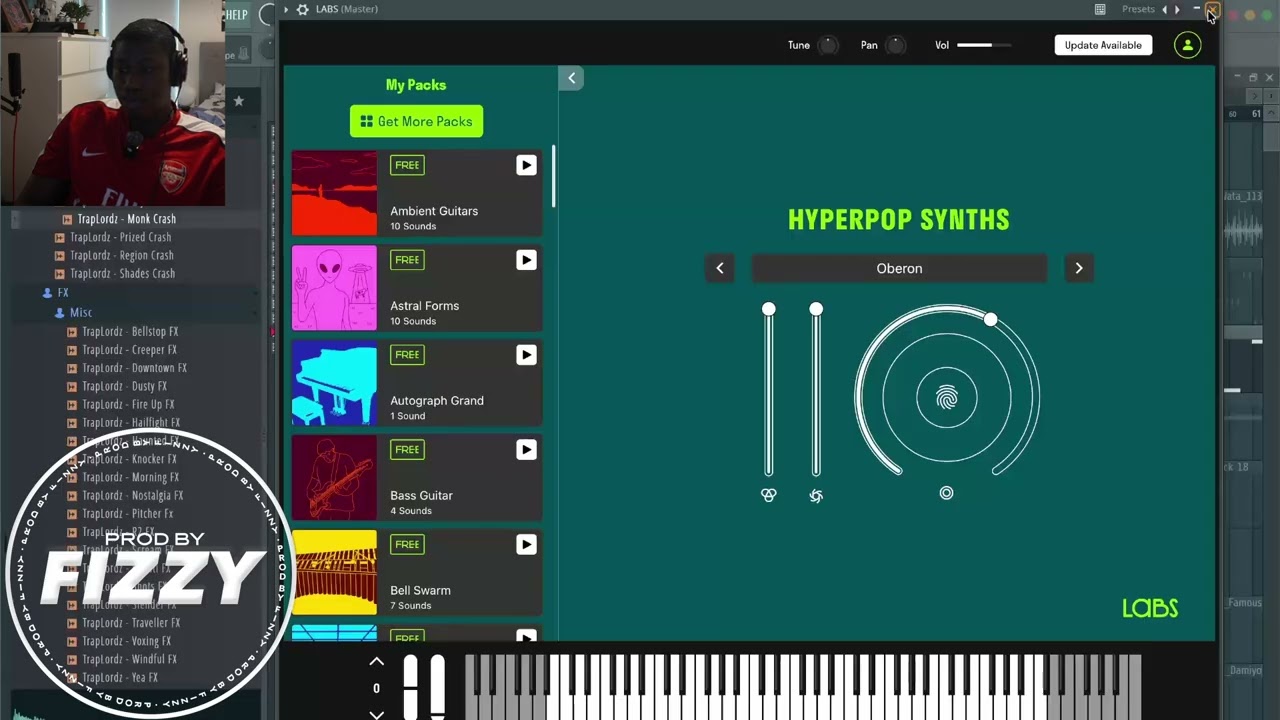Viewport: 1280px width, 720px height.
Task: Select TrapLordz - Windful FX sample
Action: pyautogui.click(x=129, y=659)
